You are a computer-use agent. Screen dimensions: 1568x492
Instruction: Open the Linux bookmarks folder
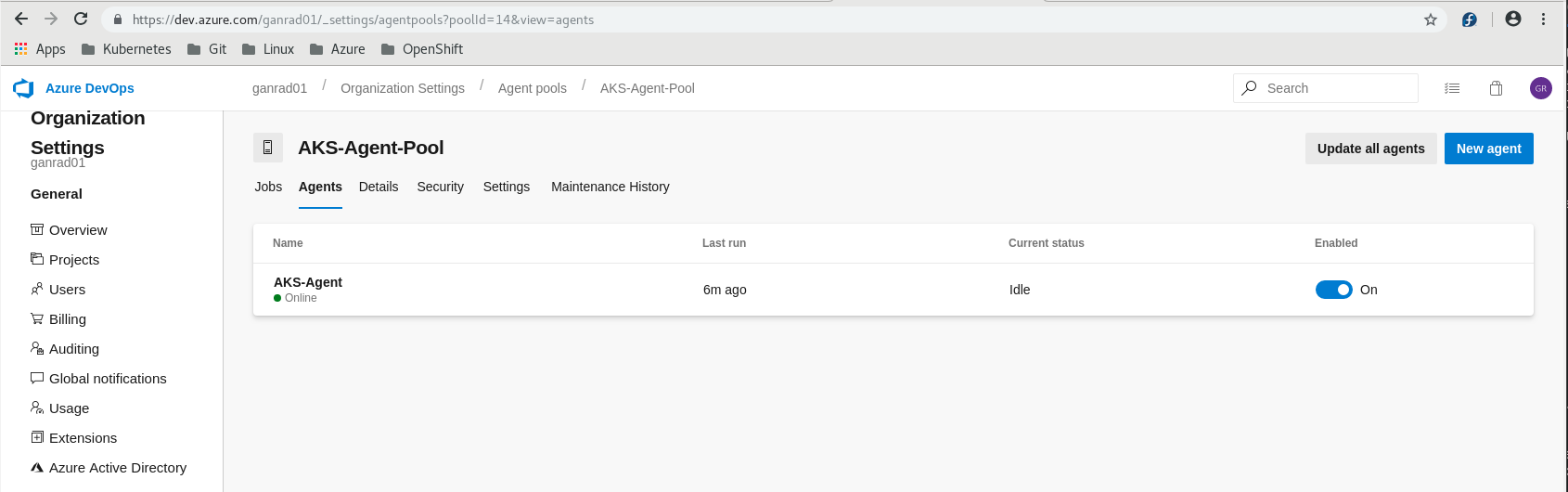click(268, 49)
